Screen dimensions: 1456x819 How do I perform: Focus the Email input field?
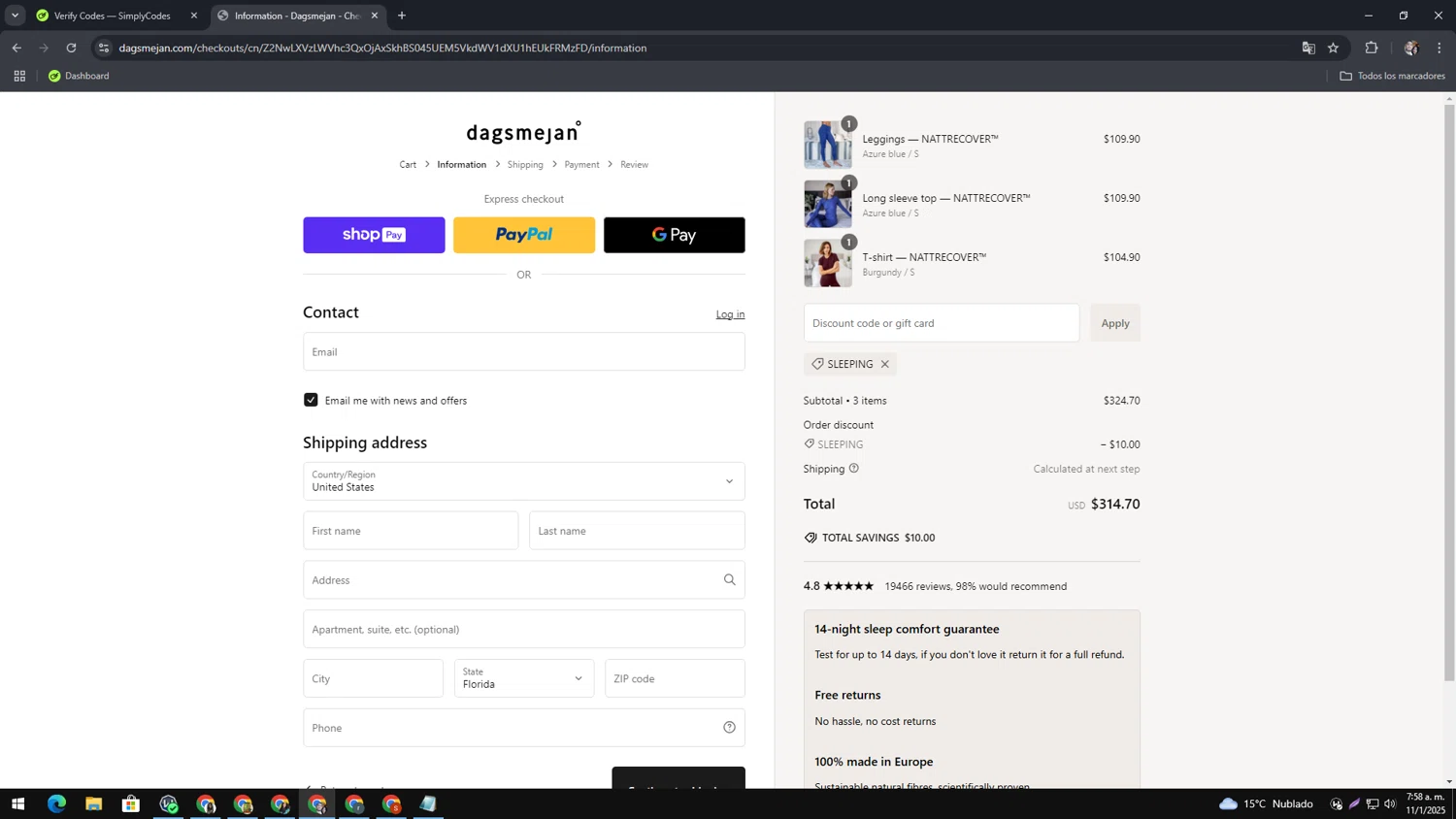click(x=524, y=351)
